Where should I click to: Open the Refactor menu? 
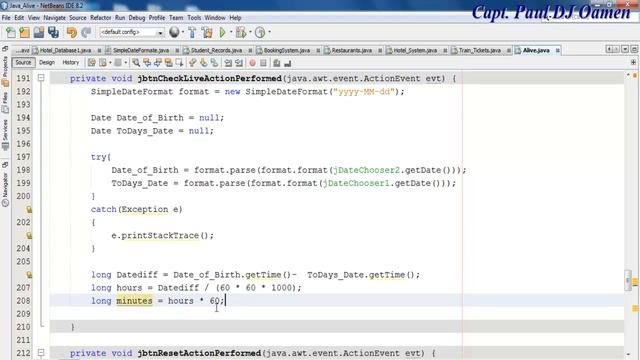100,18
